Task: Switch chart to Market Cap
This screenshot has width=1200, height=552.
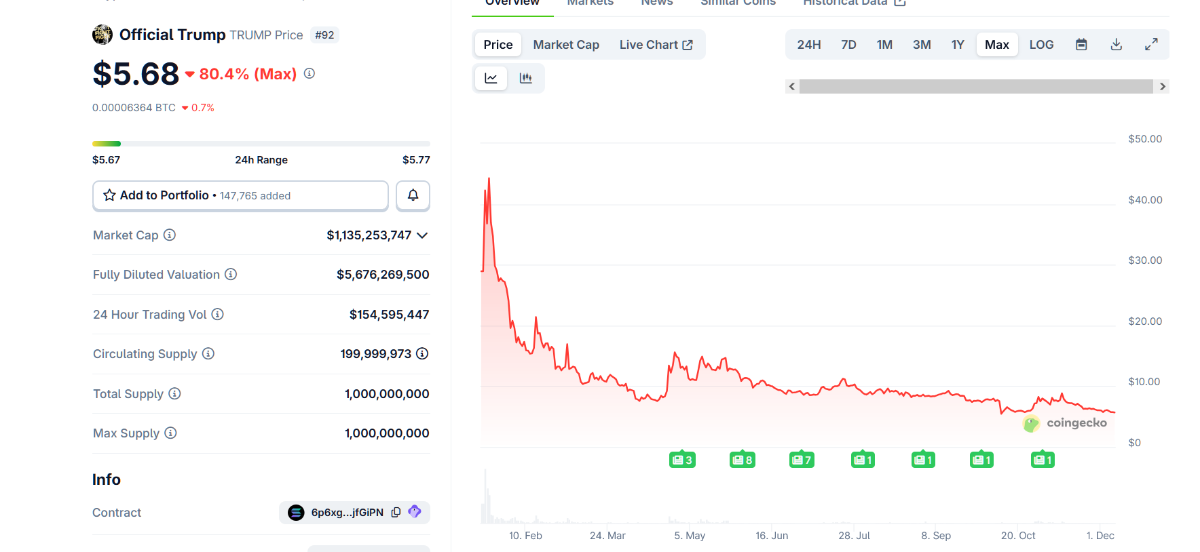Action: [566, 45]
